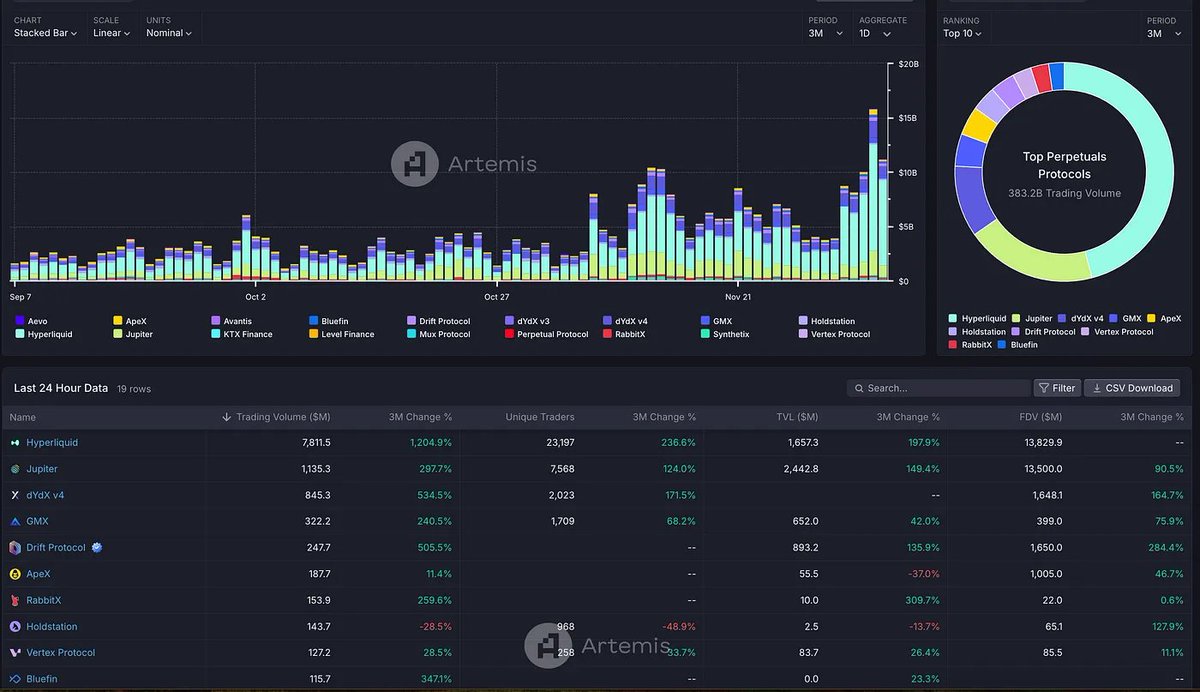
Task: Open the GMX protocol link
Action: 37,521
